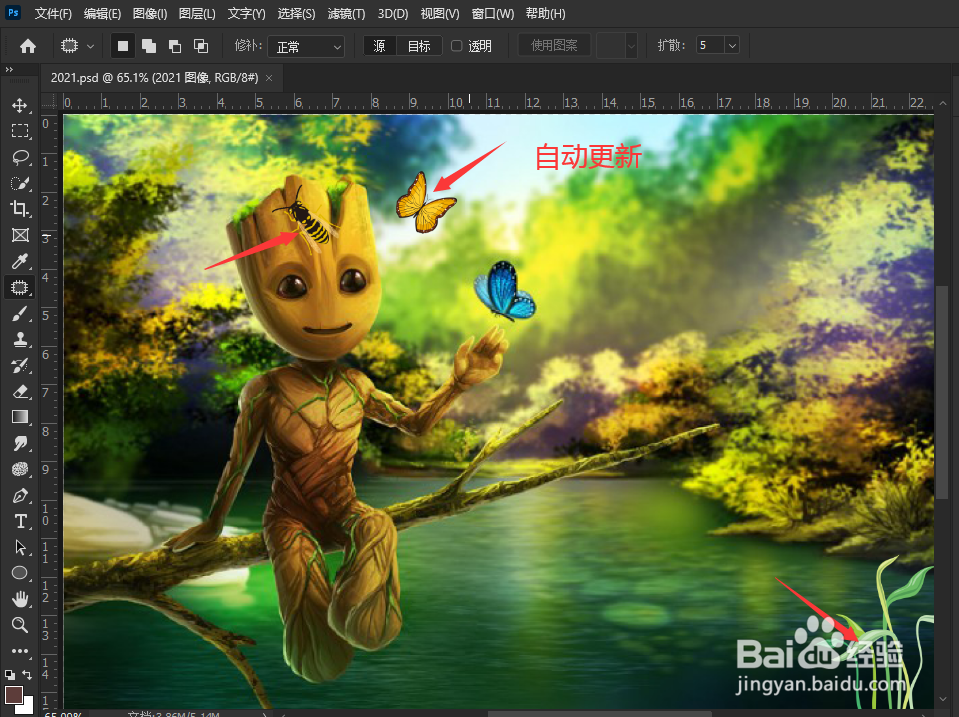
Task: Select the Crop tool
Action: pyautogui.click(x=20, y=209)
